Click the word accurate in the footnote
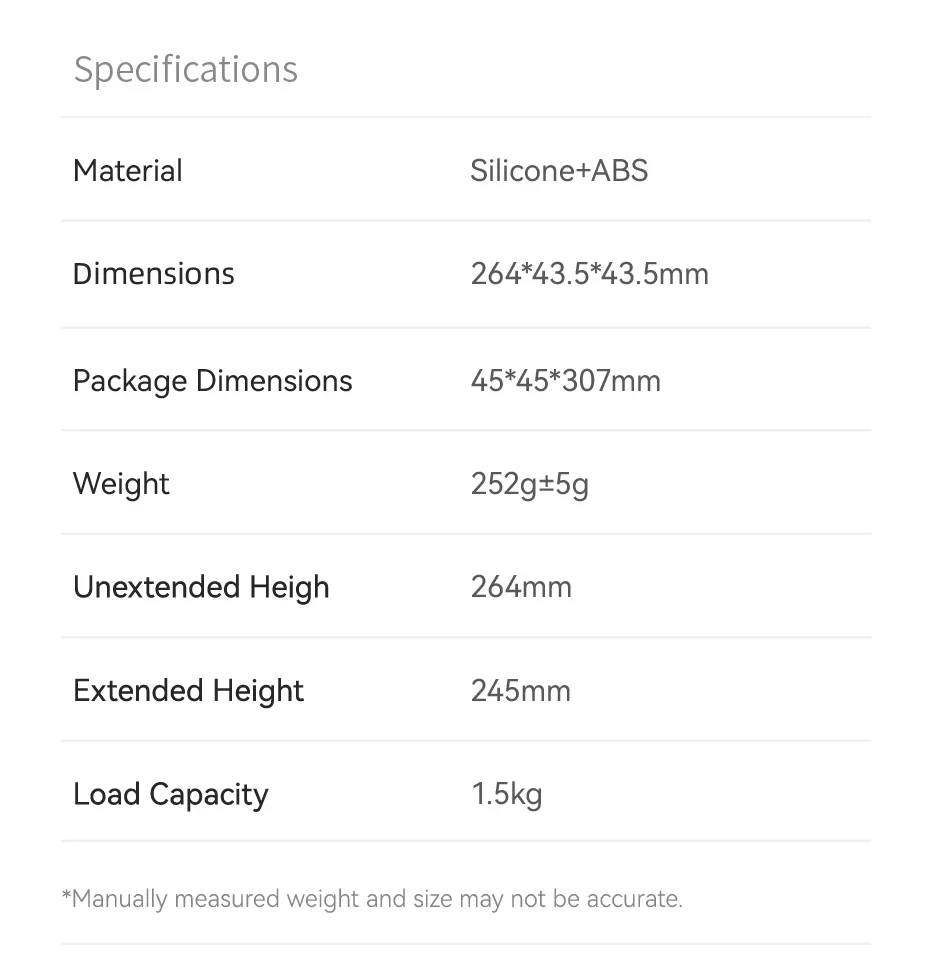The height and width of the screenshot is (966, 930). tap(634, 899)
